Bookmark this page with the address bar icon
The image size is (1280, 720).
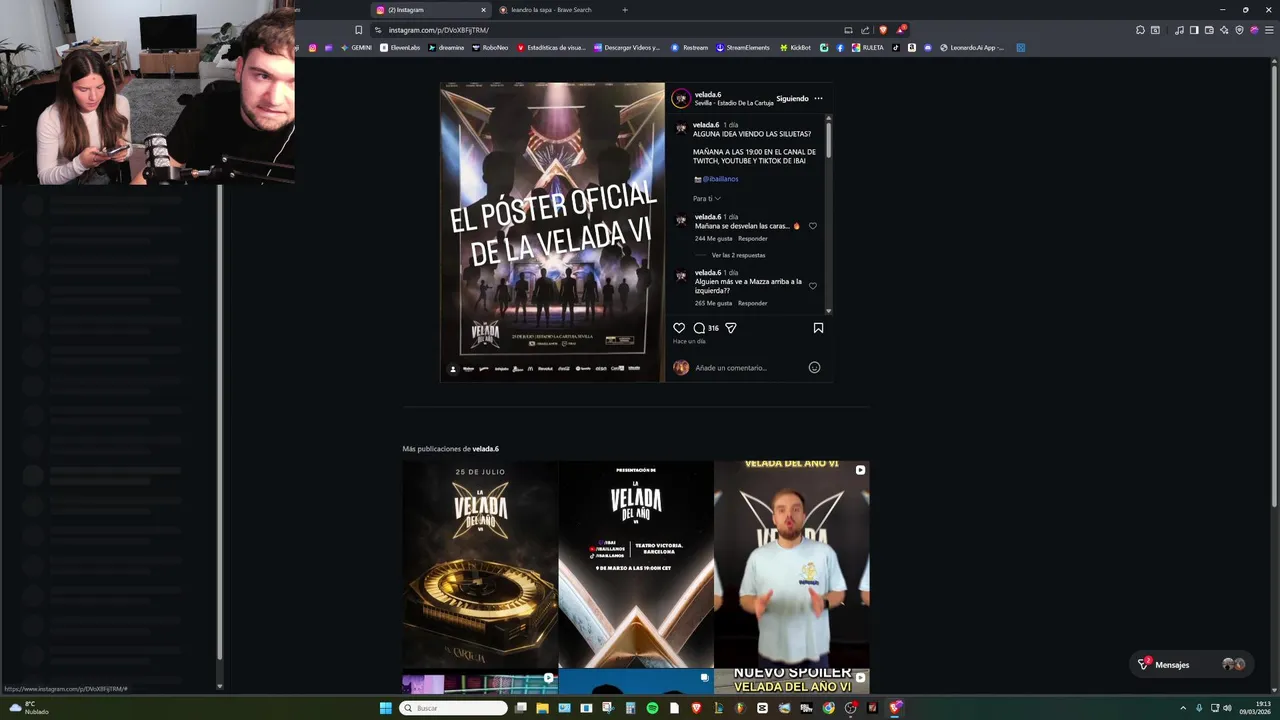(x=358, y=30)
